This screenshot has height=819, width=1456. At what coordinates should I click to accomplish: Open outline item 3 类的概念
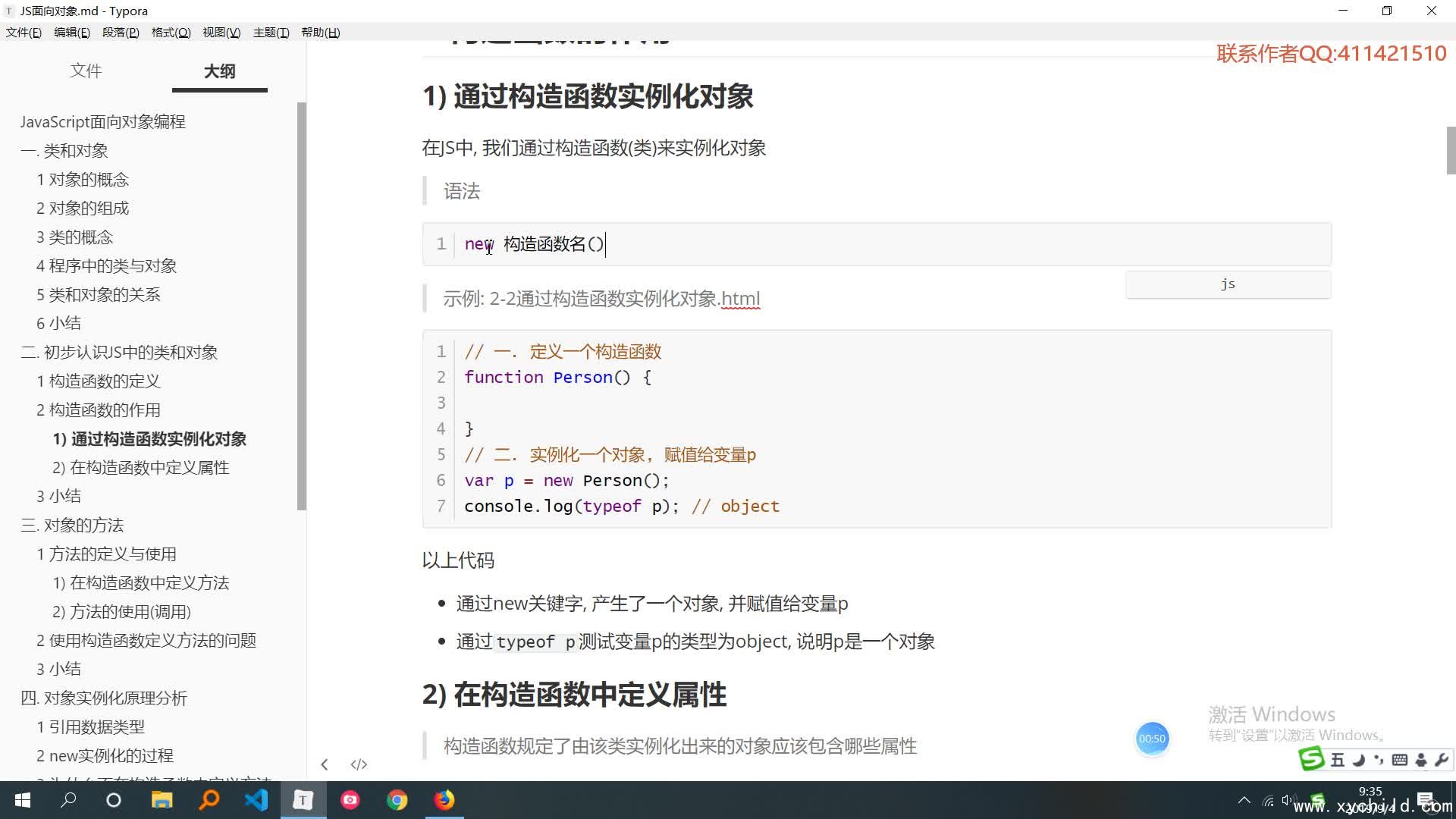click(x=74, y=237)
